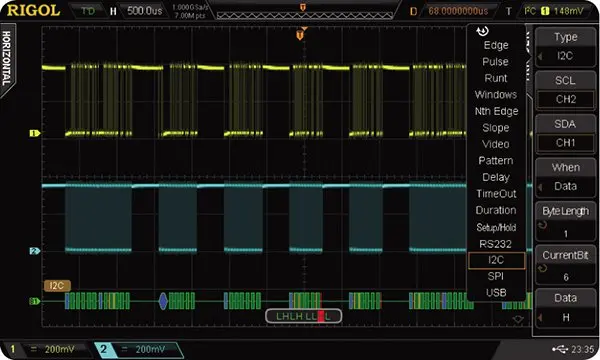Click the 68.0000000us delay readout
The height and width of the screenshot is (360, 600).
[458, 11]
